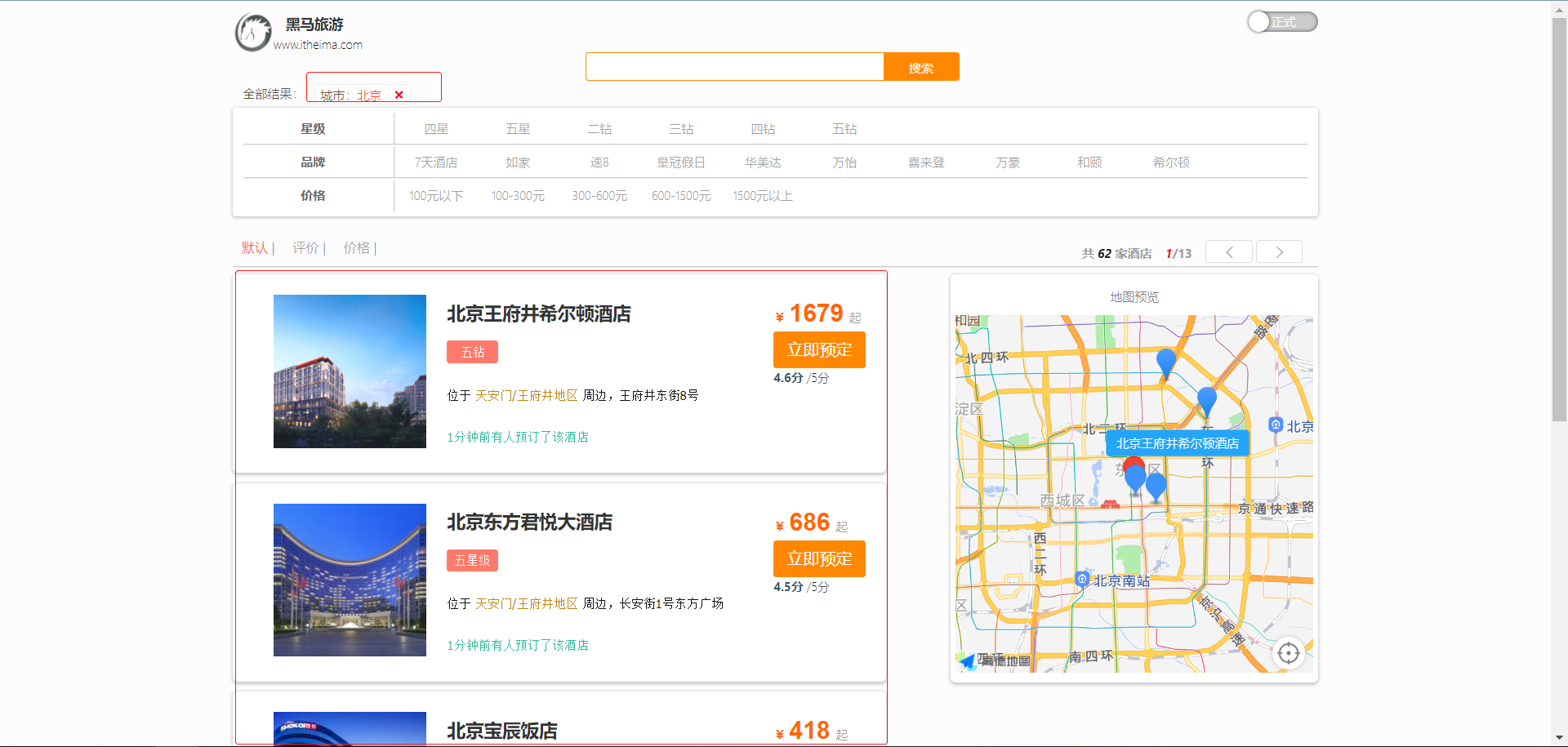The width and height of the screenshot is (1568, 747).
Task: Choose price range 1500元以上
Action: pyautogui.click(x=763, y=196)
